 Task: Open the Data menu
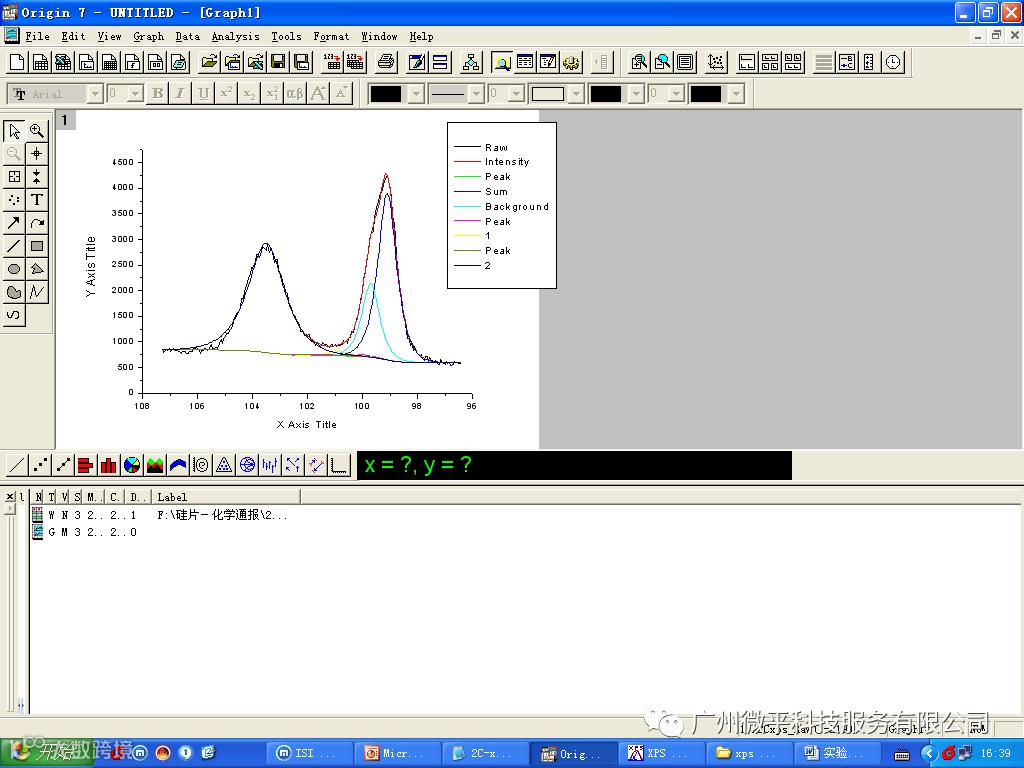(187, 37)
